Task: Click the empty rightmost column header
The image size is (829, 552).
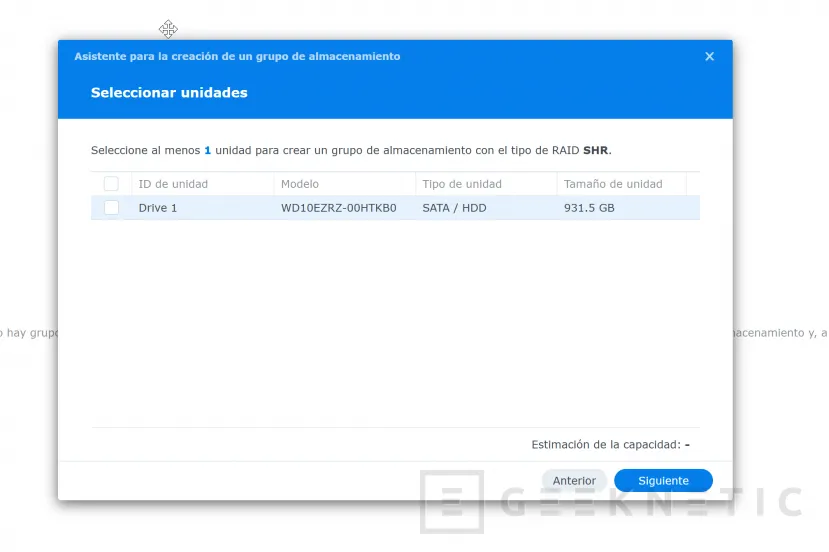Action: point(693,184)
